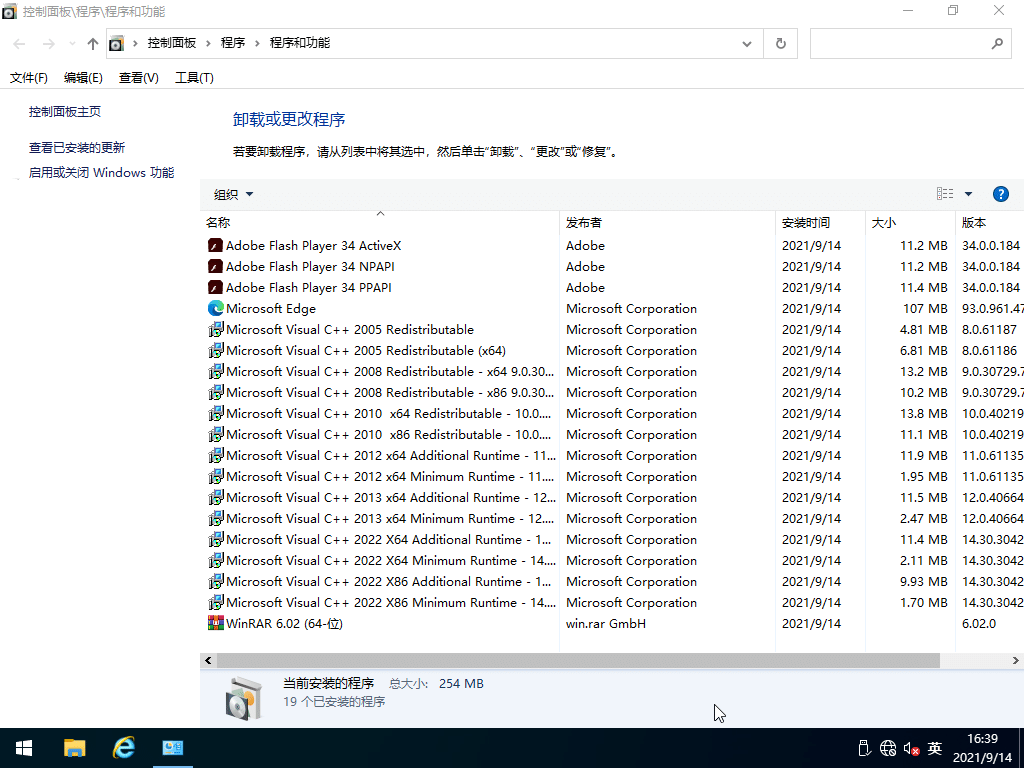Click the muted volume tray icon
Image resolution: width=1024 pixels, height=768 pixels.
pos(911,748)
